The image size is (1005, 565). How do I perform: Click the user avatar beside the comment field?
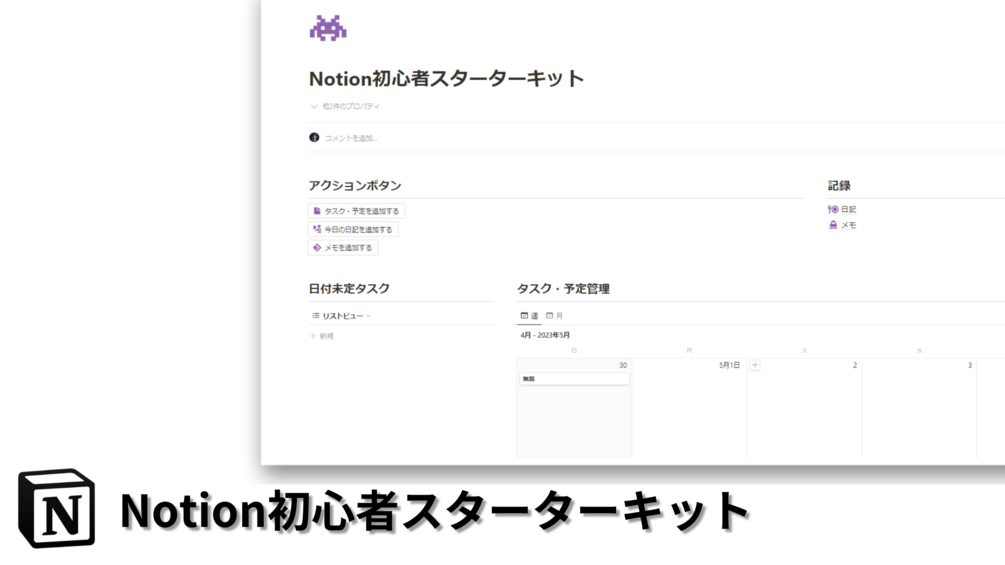pyautogui.click(x=314, y=137)
